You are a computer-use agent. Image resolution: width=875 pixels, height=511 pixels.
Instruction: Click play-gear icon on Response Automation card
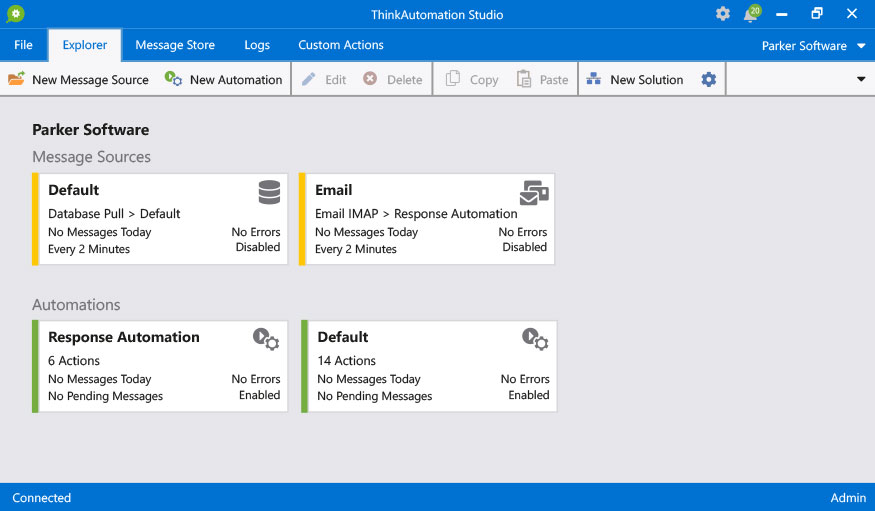[x=266, y=339]
